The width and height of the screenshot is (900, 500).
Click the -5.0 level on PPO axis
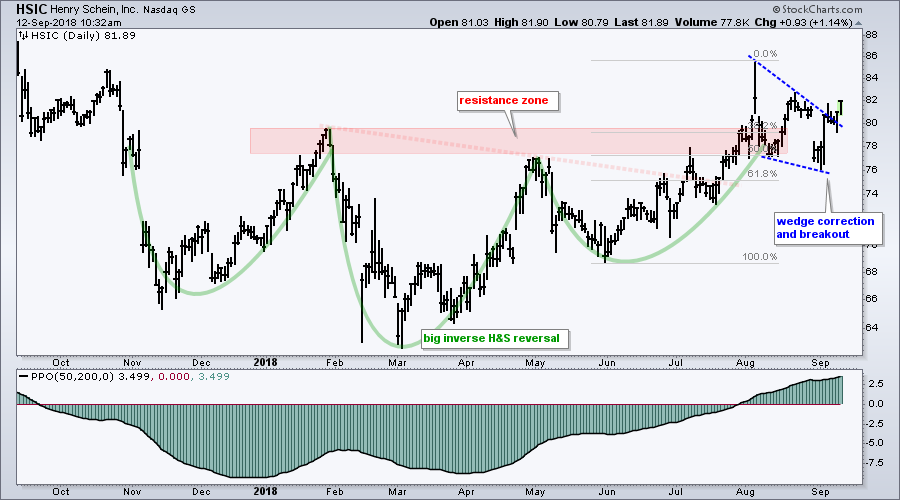click(875, 443)
